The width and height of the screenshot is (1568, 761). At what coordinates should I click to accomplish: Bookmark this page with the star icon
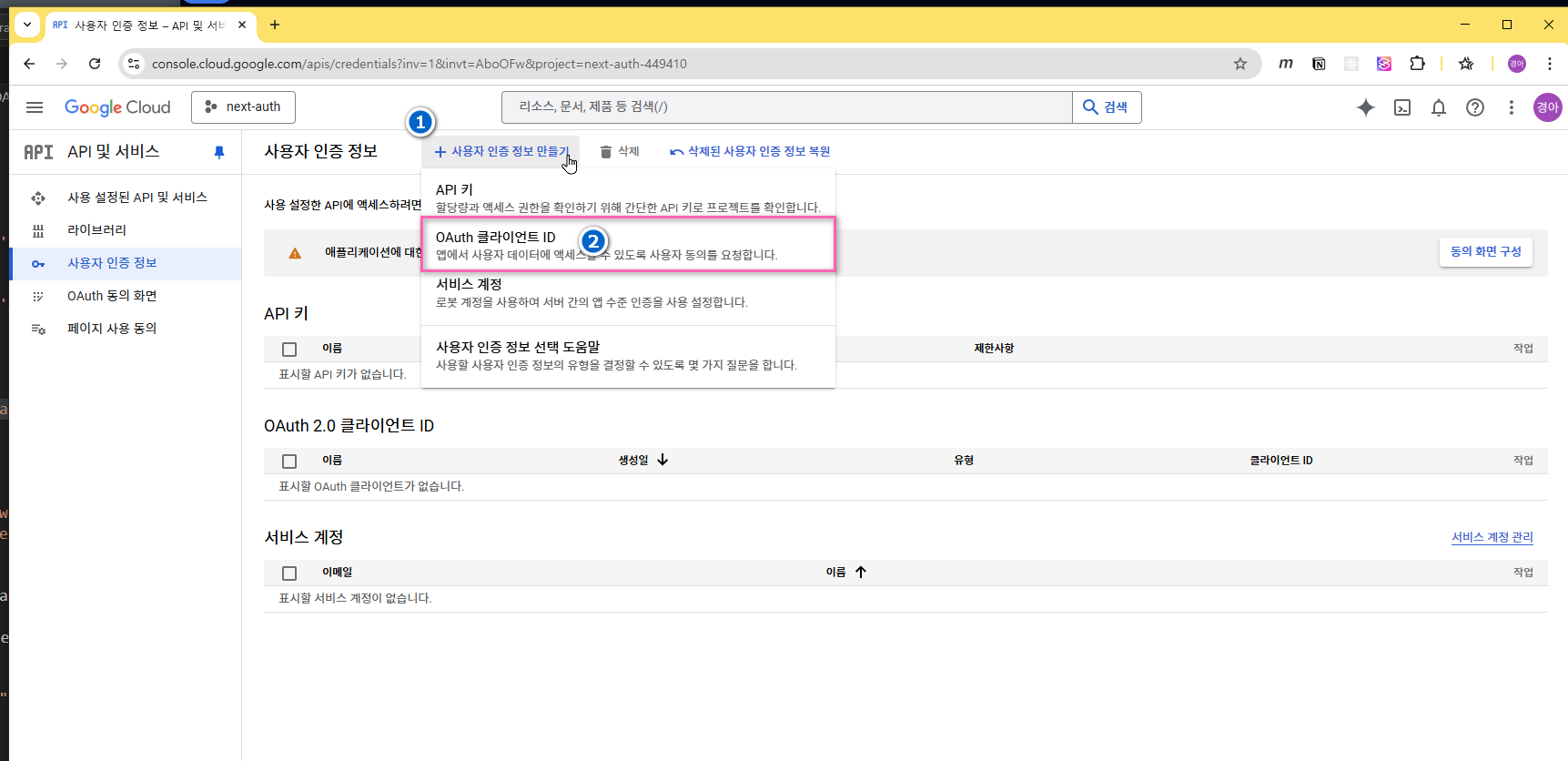[1239, 64]
